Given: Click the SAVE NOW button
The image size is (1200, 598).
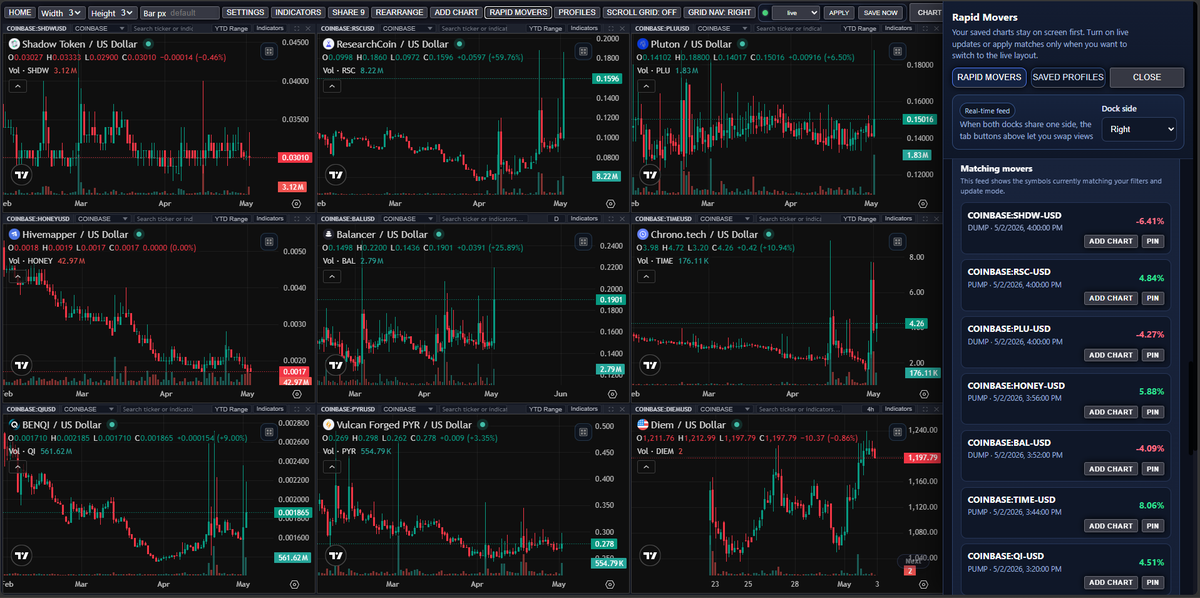Looking at the screenshot, I should coord(880,13).
